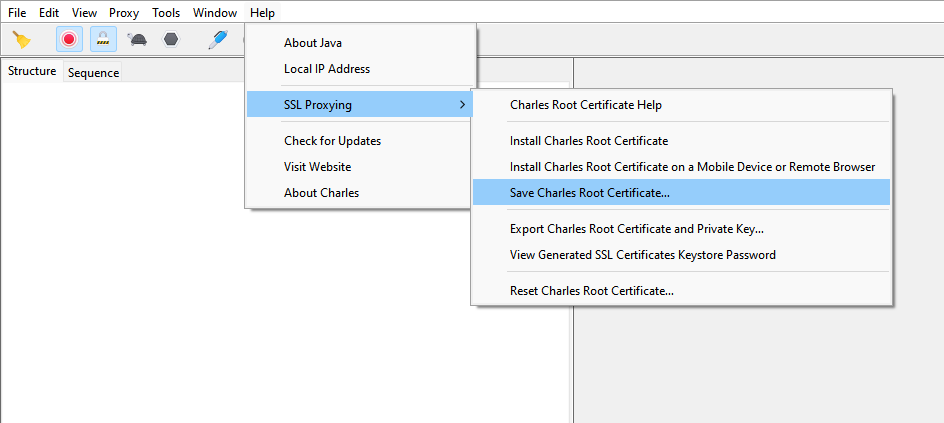944x423 pixels.
Task: Open the File menu
Action: coord(17,13)
